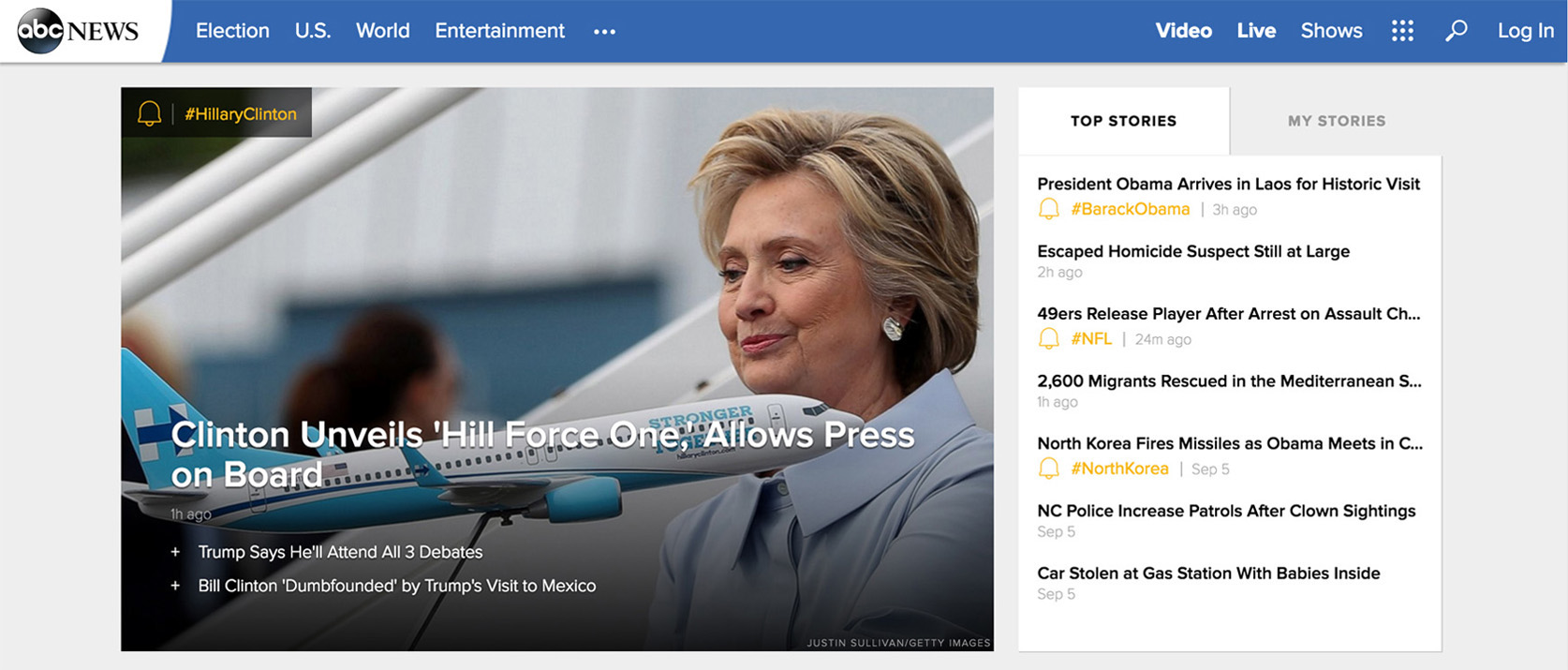This screenshot has height=670, width=1568.
Task: Open the search magnifier icon
Action: [x=1456, y=31]
